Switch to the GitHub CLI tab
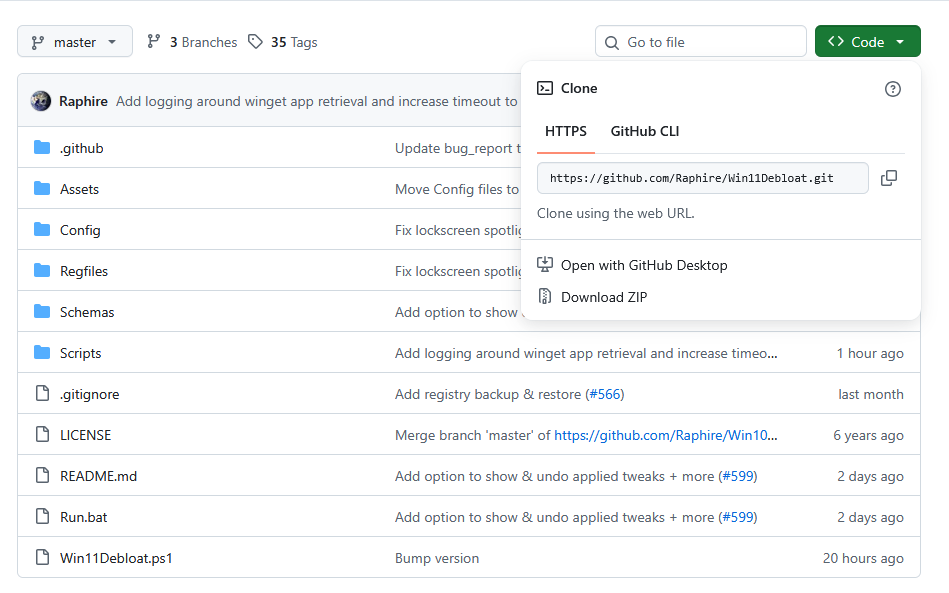Image resolution: width=949 pixels, height=593 pixels. (x=645, y=131)
